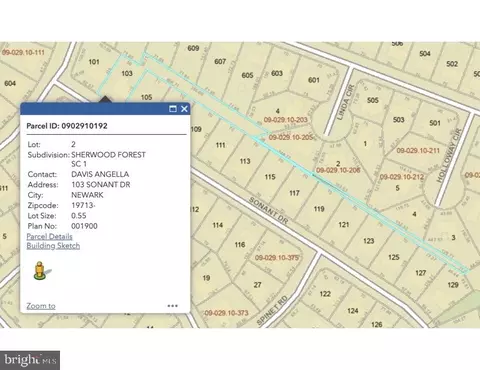Screen dimensions: 480x370
Task: Select parcel 117 on the map
Action: [294, 193]
